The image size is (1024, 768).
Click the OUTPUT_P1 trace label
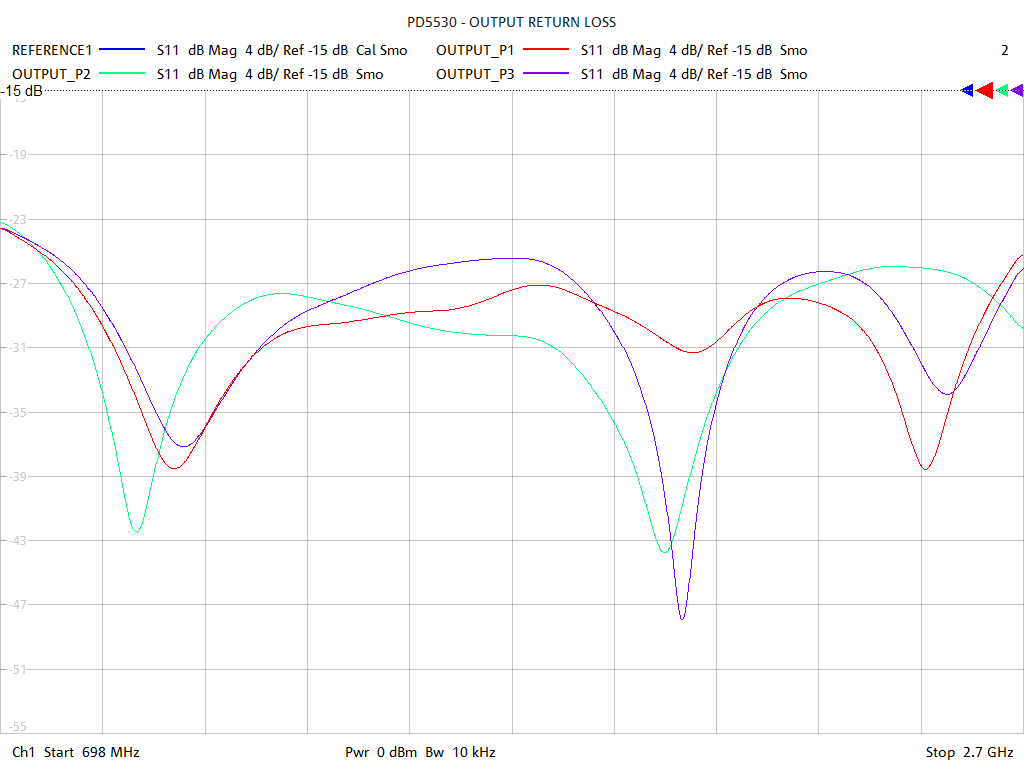475,50
